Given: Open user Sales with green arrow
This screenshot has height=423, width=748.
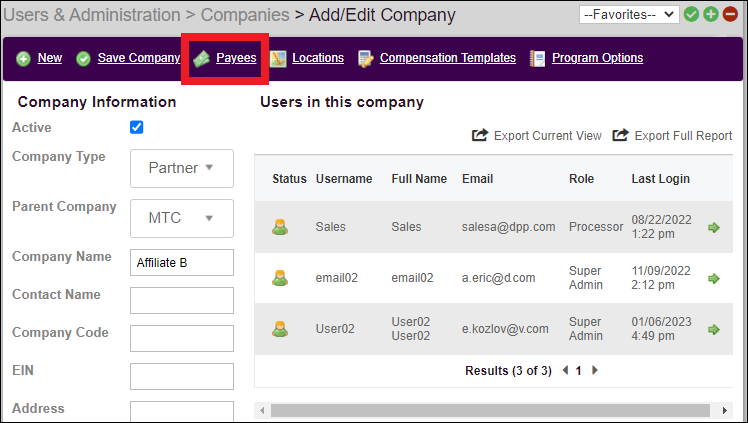Looking at the screenshot, I should 714,227.
